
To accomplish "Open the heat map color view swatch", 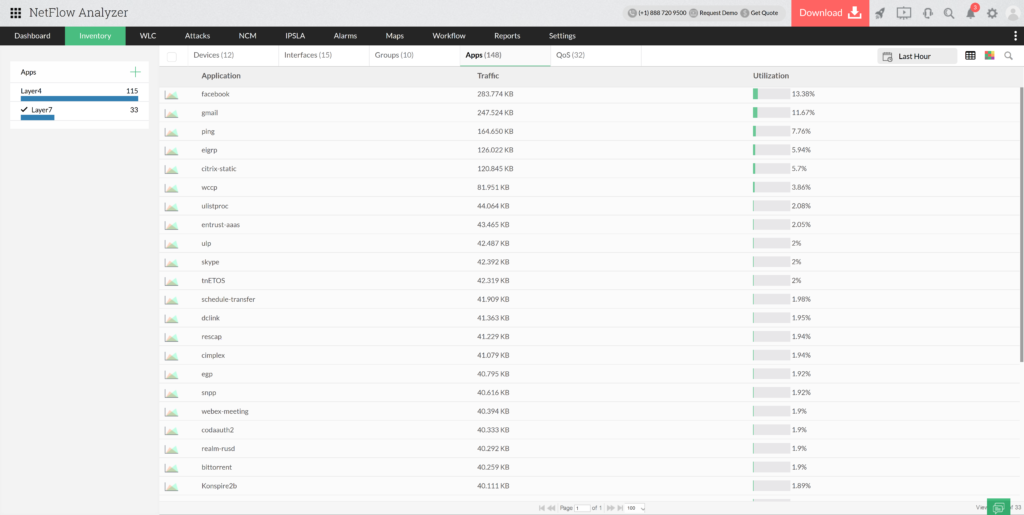I will point(989,56).
